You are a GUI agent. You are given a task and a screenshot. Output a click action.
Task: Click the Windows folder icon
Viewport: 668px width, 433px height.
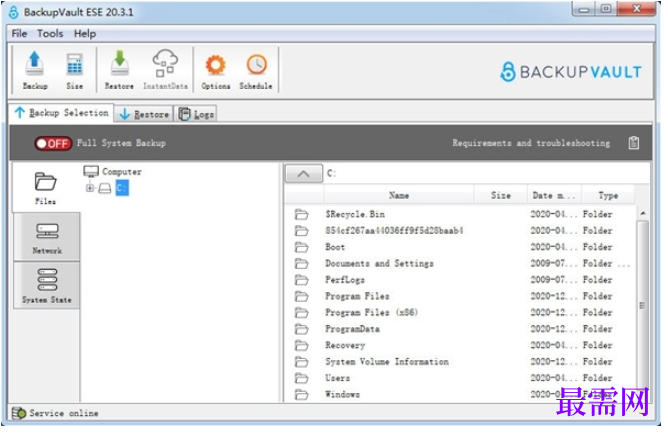[302, 394]
